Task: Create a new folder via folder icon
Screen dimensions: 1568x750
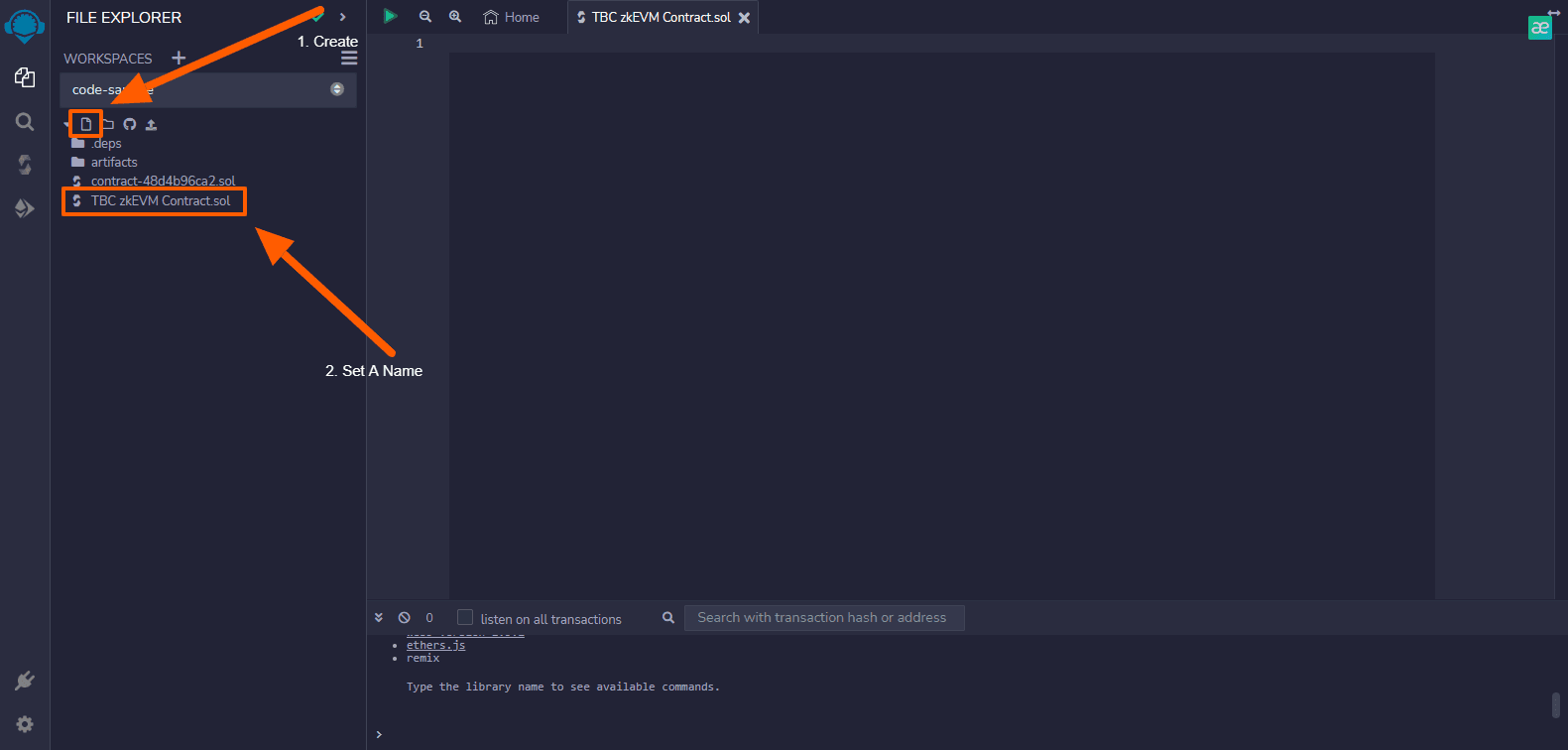Action: pyautogui.click(x=107, y=124)
